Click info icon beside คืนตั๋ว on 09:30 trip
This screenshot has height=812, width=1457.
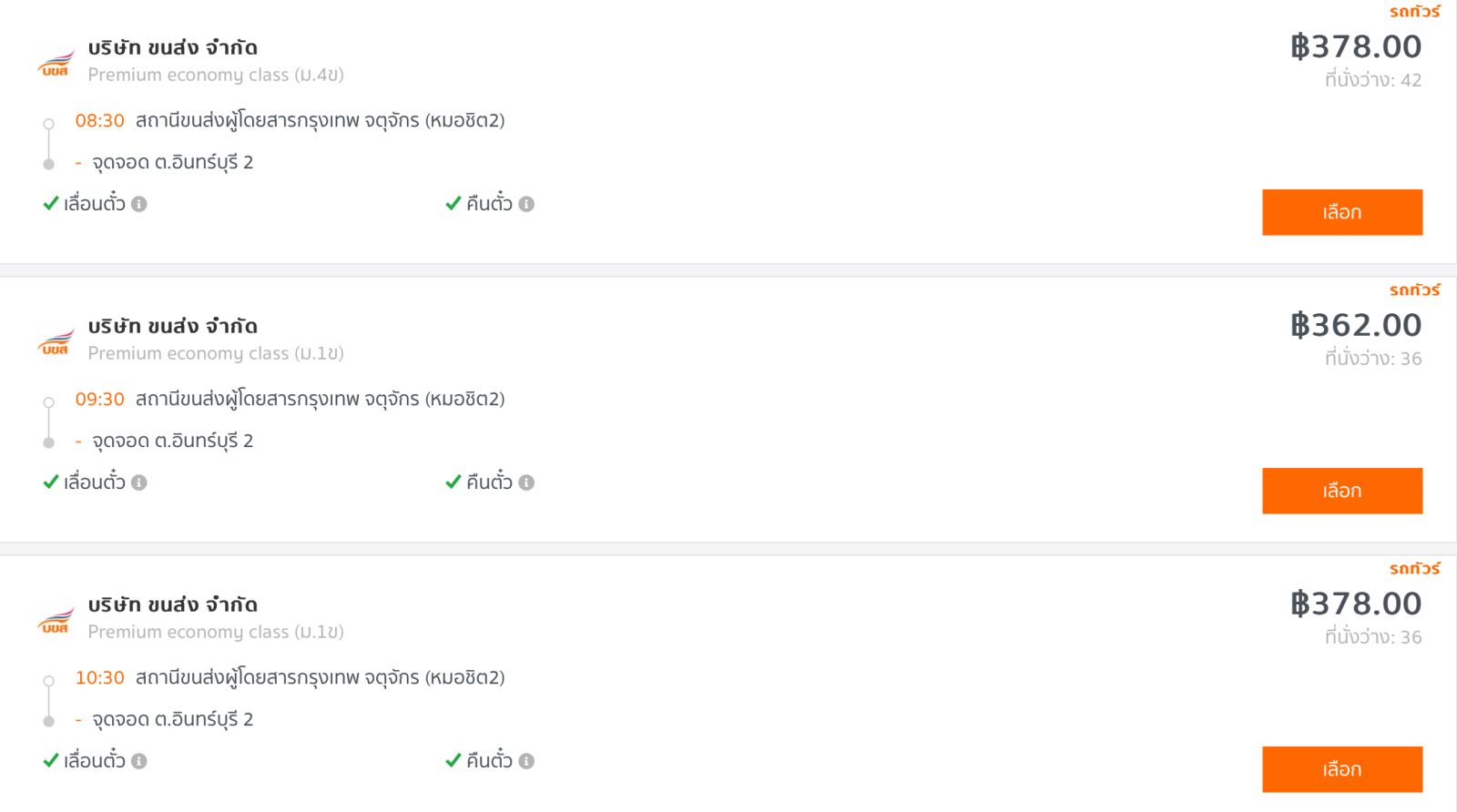[x=526, y=482]
